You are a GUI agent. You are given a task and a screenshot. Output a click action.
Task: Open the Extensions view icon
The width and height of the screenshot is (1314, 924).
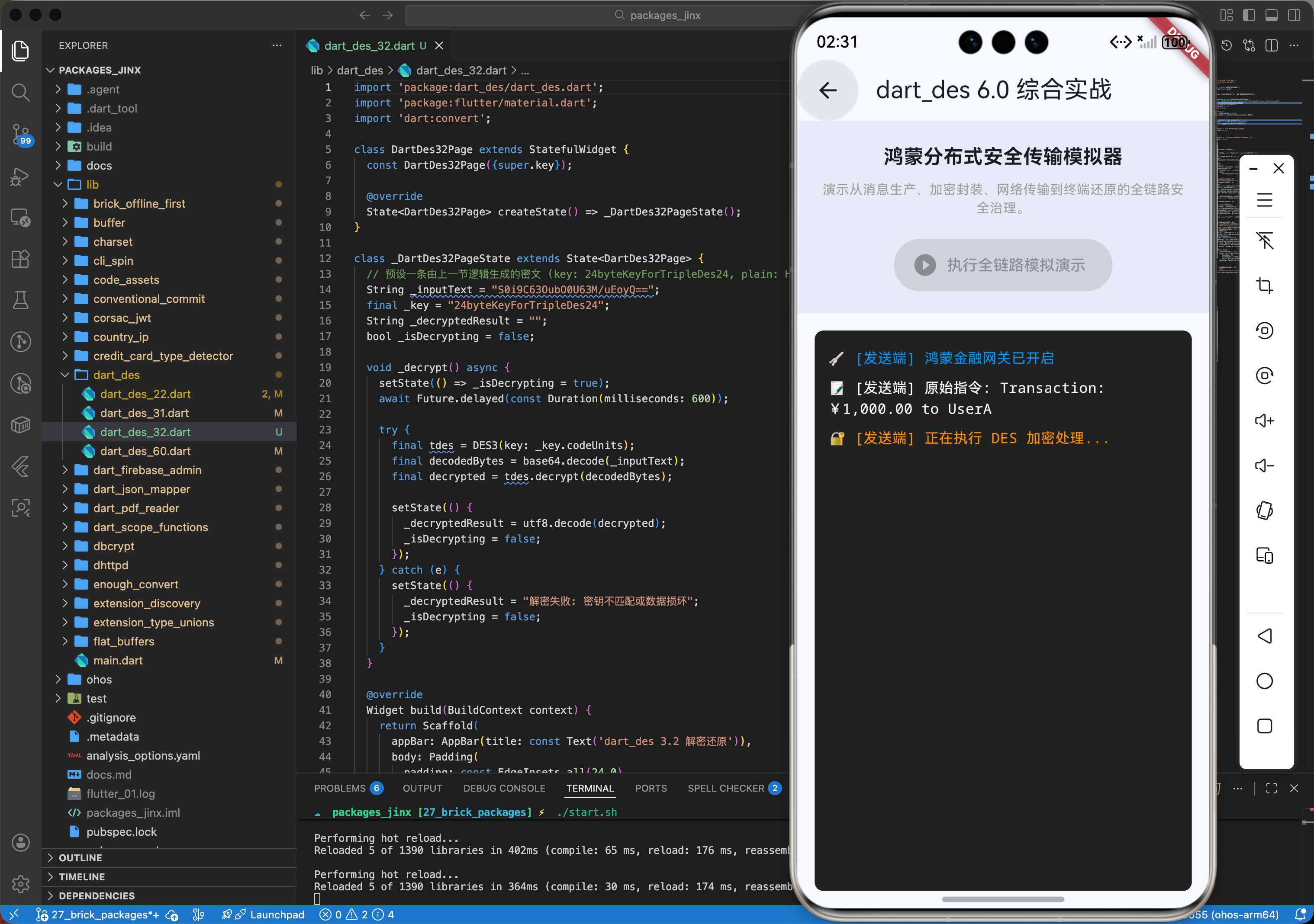coord(21,259)
